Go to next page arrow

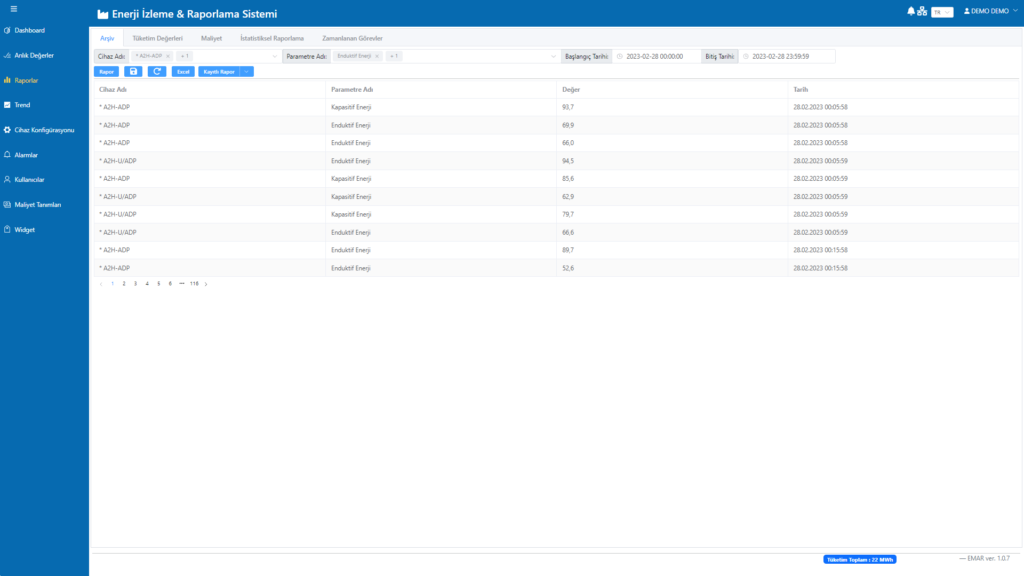click(x=206, y=284)
